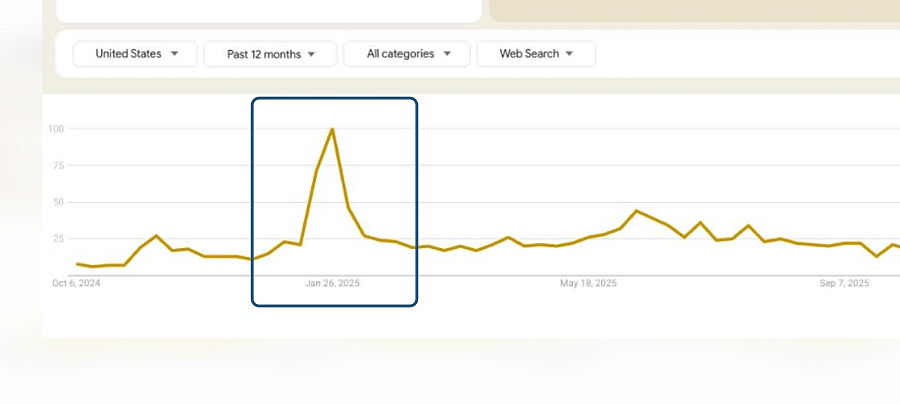
Task: Click the 100 value on the y-axis
Action: (55, 129)
